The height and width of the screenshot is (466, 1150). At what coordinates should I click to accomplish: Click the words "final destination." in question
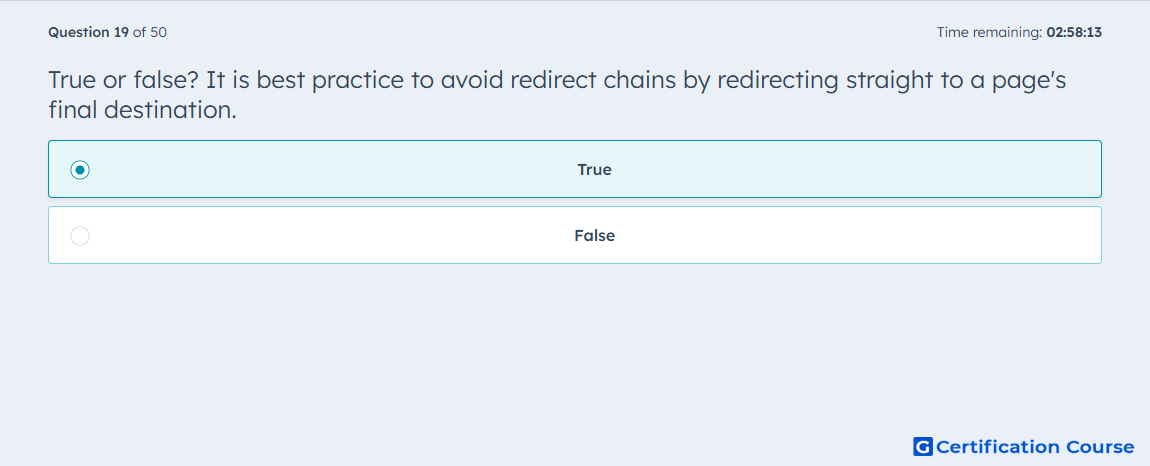click(143, 110)
